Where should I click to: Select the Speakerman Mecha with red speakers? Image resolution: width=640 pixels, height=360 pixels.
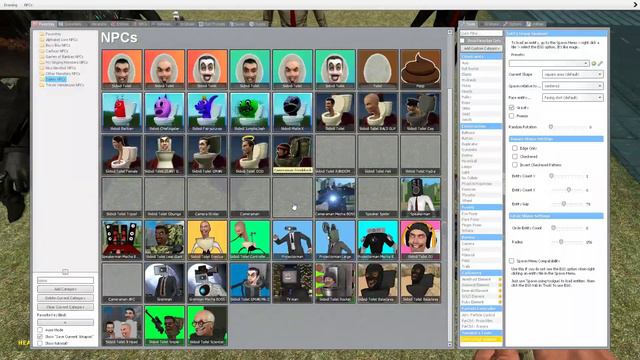point(122,240)
